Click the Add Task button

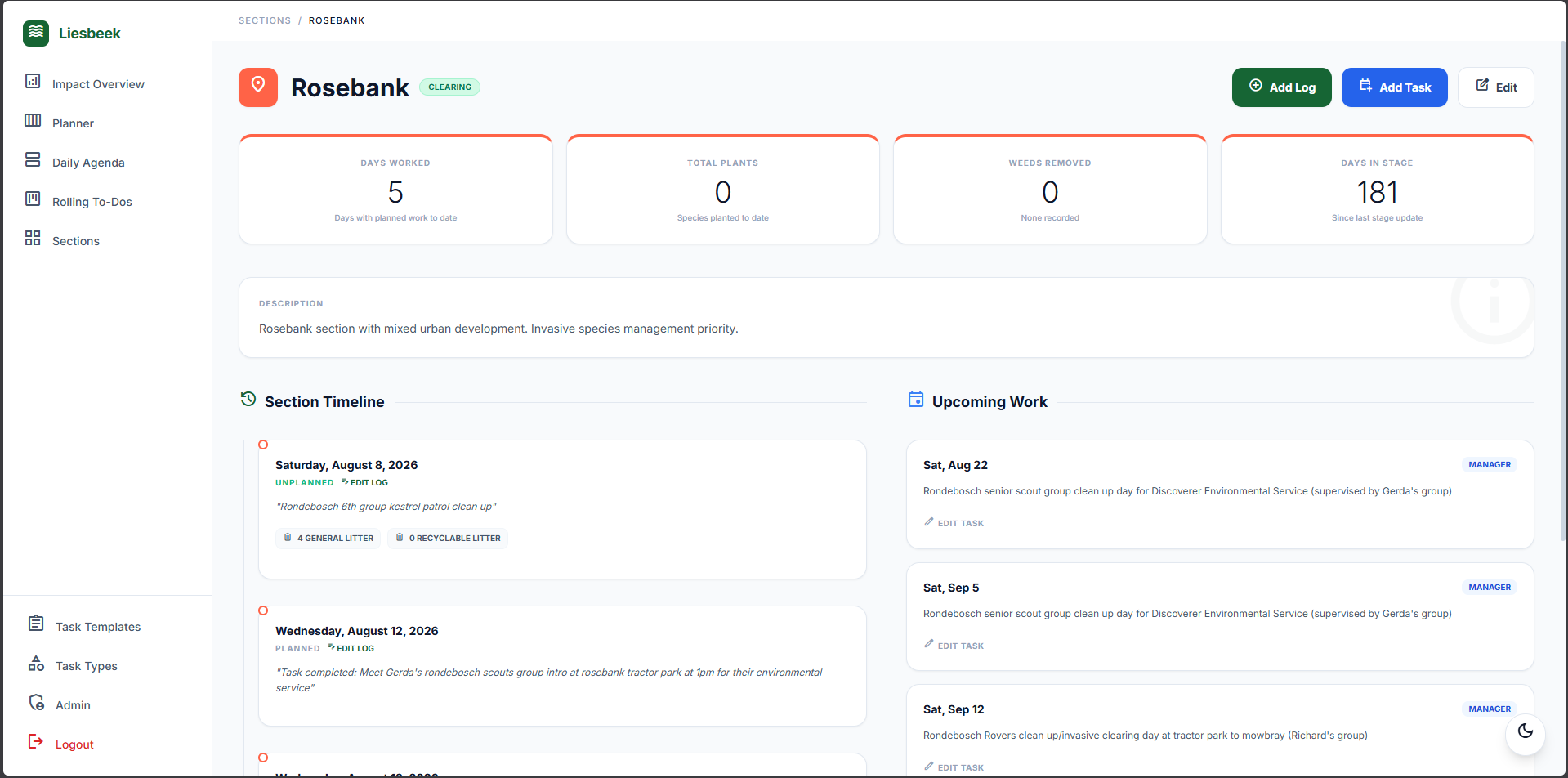[x=1394, y=87]
